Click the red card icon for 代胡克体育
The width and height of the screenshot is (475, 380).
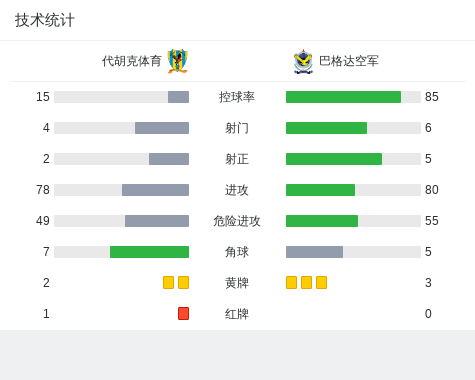tap(183, 313)
